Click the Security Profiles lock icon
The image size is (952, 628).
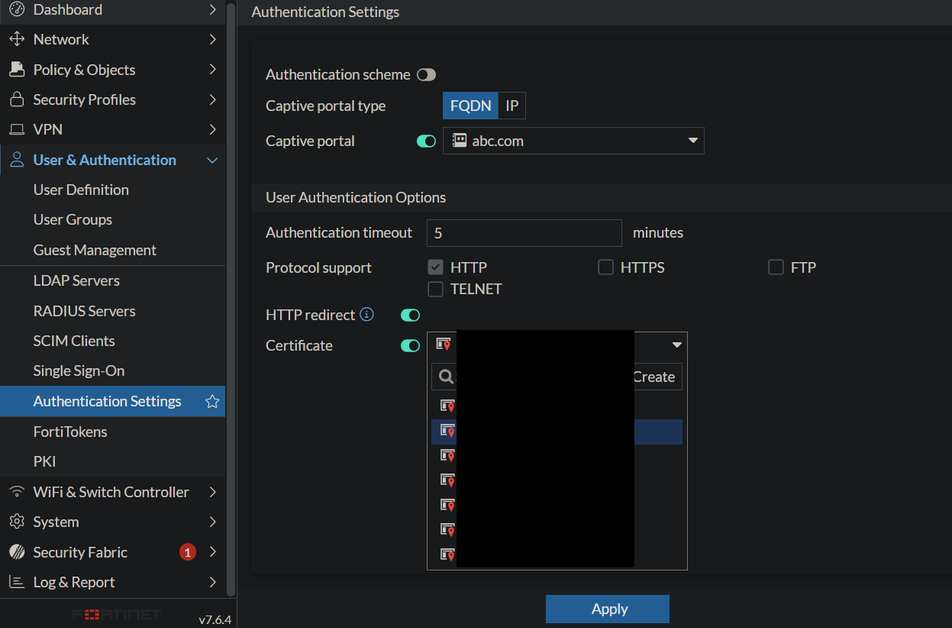[x=17, y=99]
